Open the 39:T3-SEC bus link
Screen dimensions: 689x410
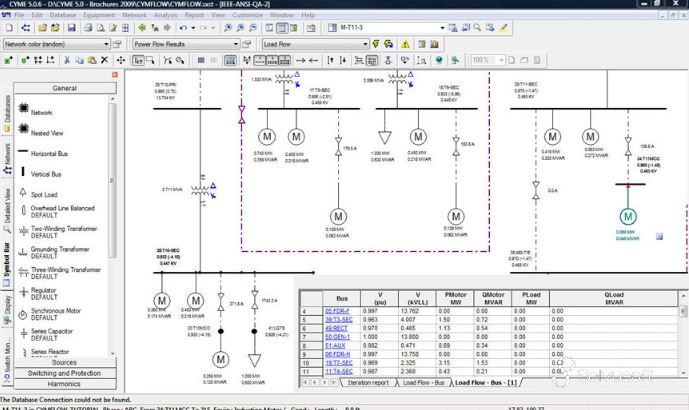(339, 319)
